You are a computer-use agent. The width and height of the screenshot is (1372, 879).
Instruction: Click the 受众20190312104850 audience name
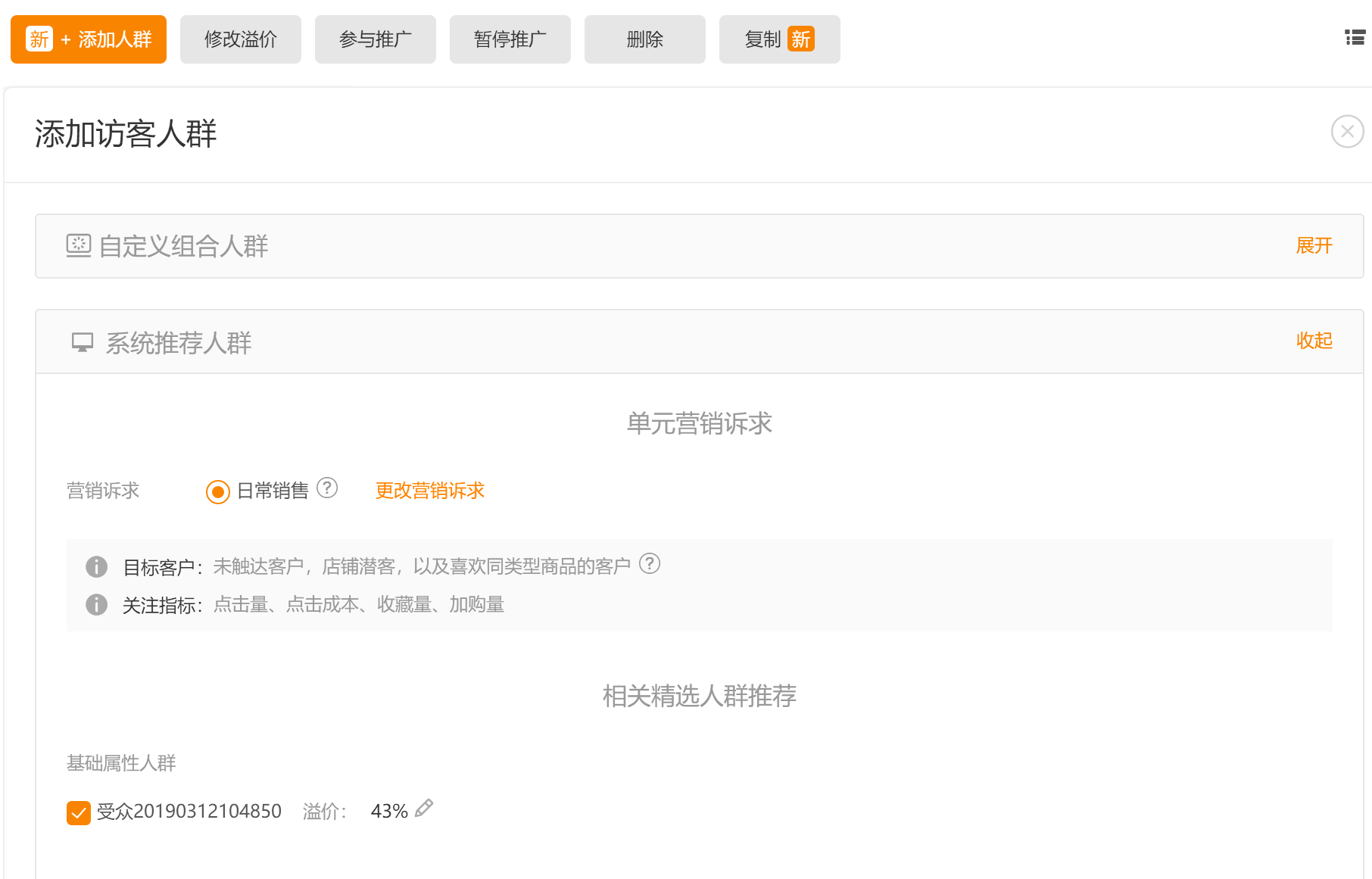coord(189,811)
